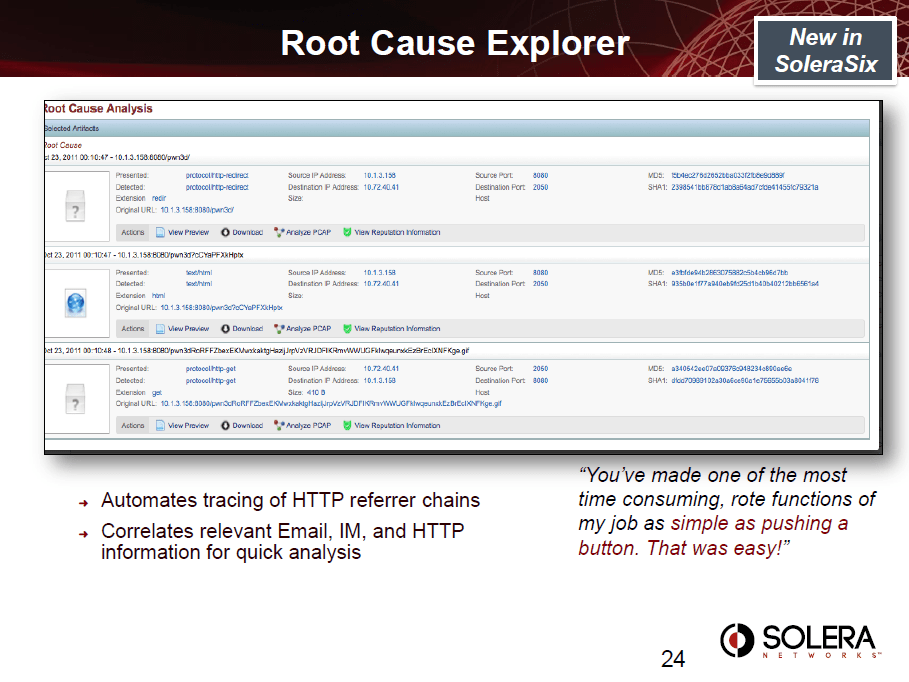Click the Solera Networks logo
Image resolution: width=909 pixels, height=682 pixels.
[800, 641]
